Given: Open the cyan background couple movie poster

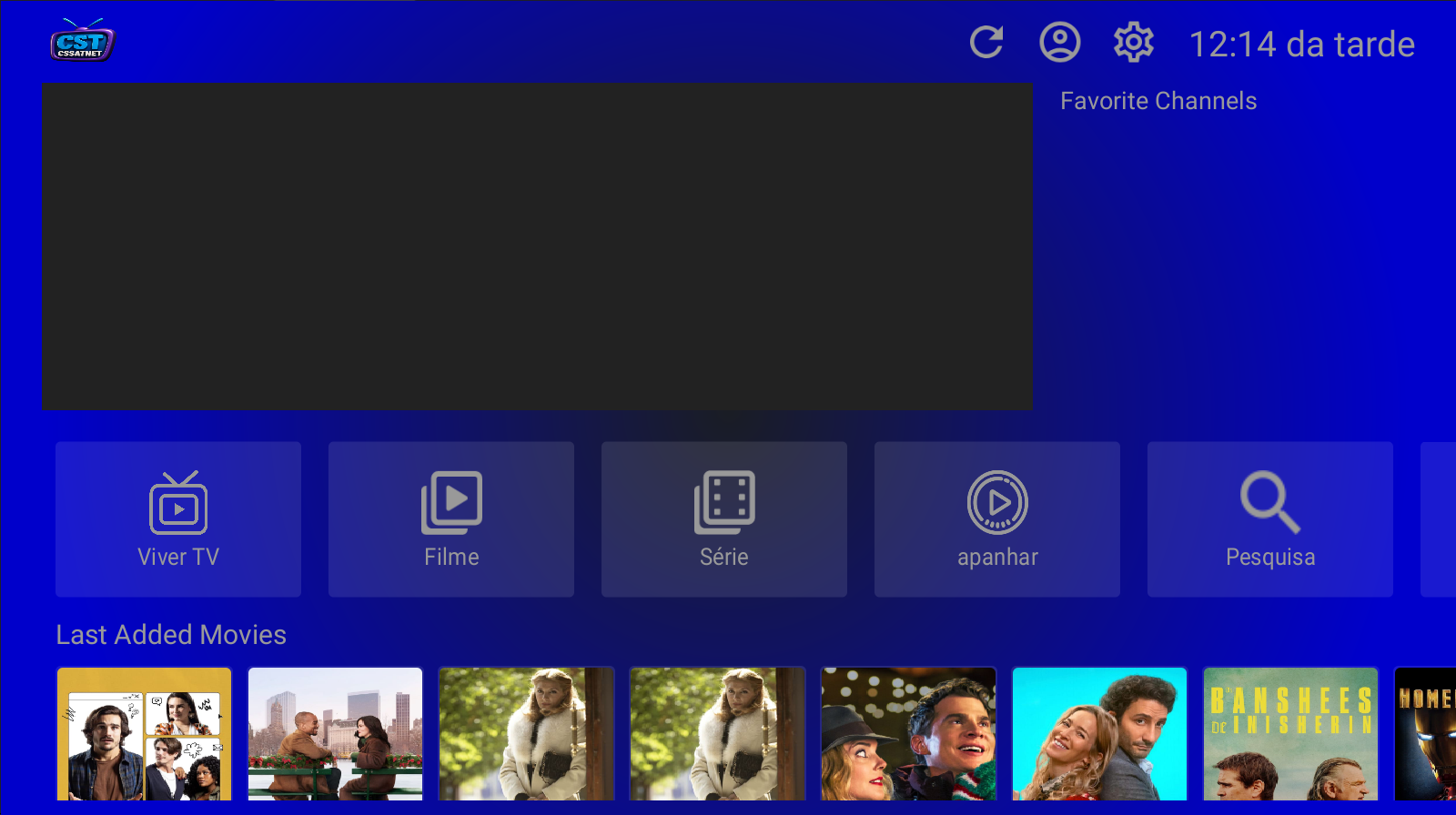Looking at the screenshot, I should (x=1100, y=734).
